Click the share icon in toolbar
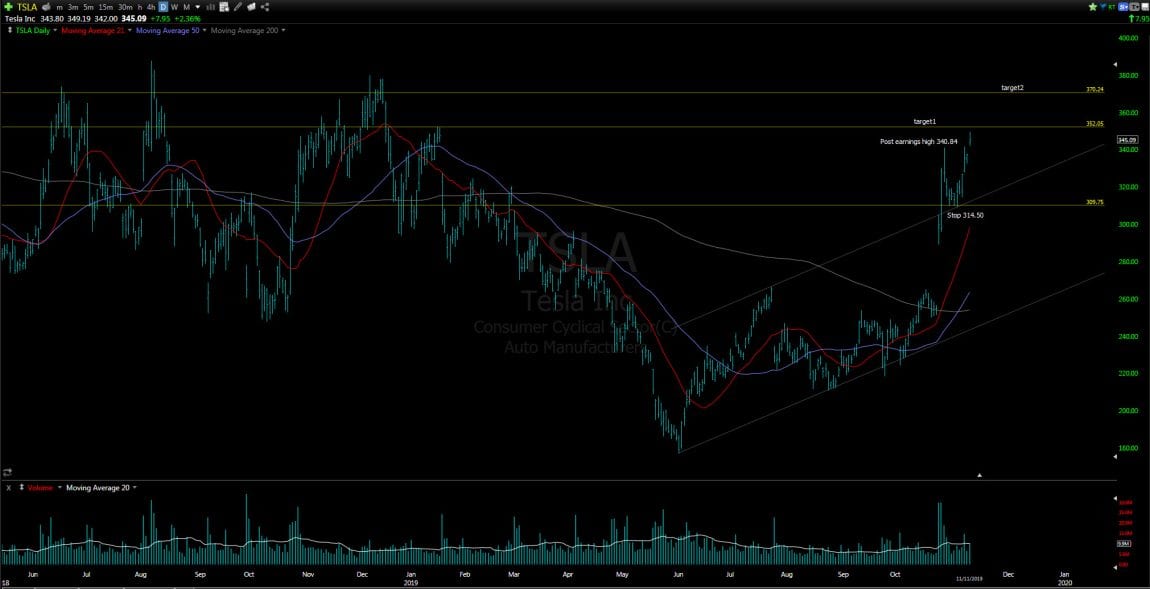Image resolution: width=1150 pixels, height=589 pixels. pos(265,7)
